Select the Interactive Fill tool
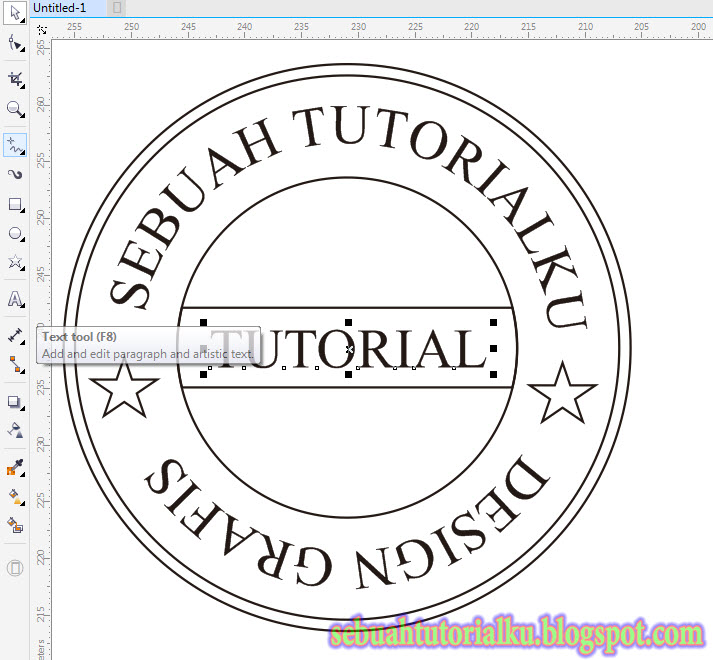This screenshot has height=660, width=713. pos(15,497)
